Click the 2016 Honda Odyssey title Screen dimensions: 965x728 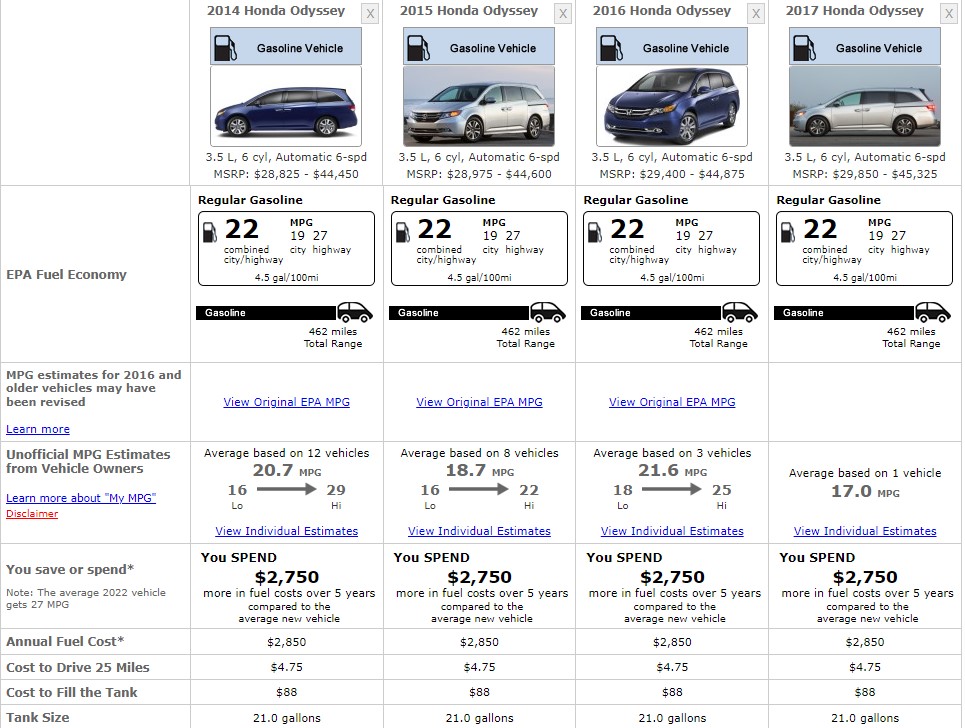tap(662, 10)
